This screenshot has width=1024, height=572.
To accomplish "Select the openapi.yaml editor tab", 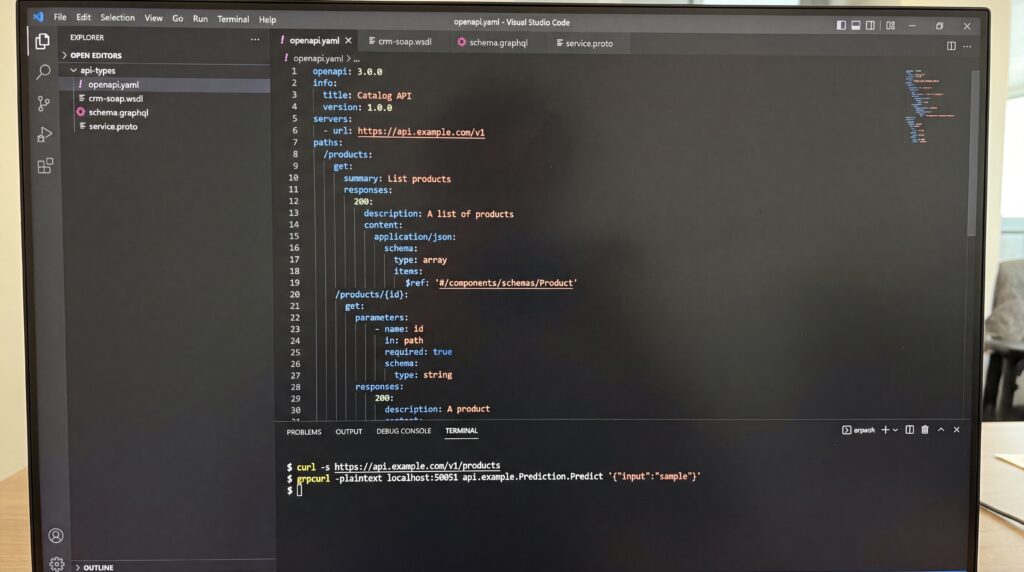I will tap(314, 40).
